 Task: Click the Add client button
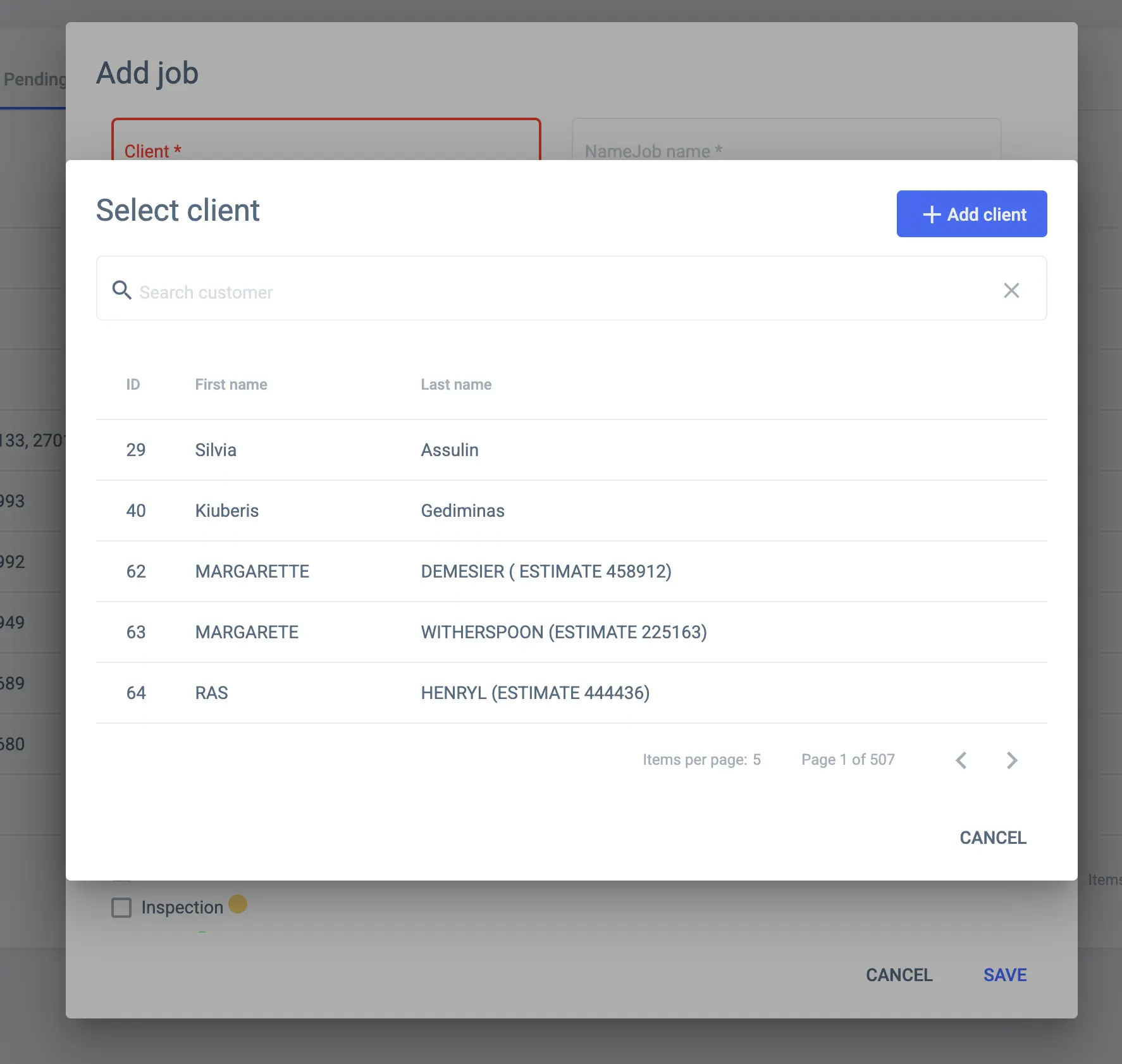pos(971,214)
